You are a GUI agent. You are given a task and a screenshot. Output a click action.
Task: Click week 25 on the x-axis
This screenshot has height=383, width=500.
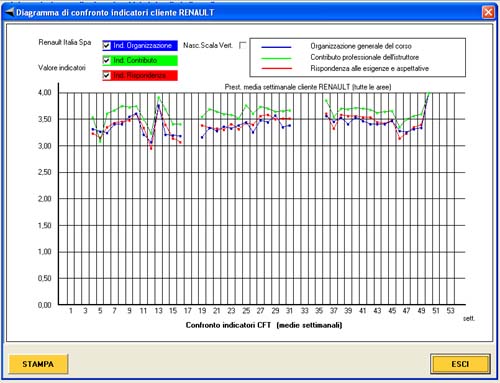[x=246, y=311]
